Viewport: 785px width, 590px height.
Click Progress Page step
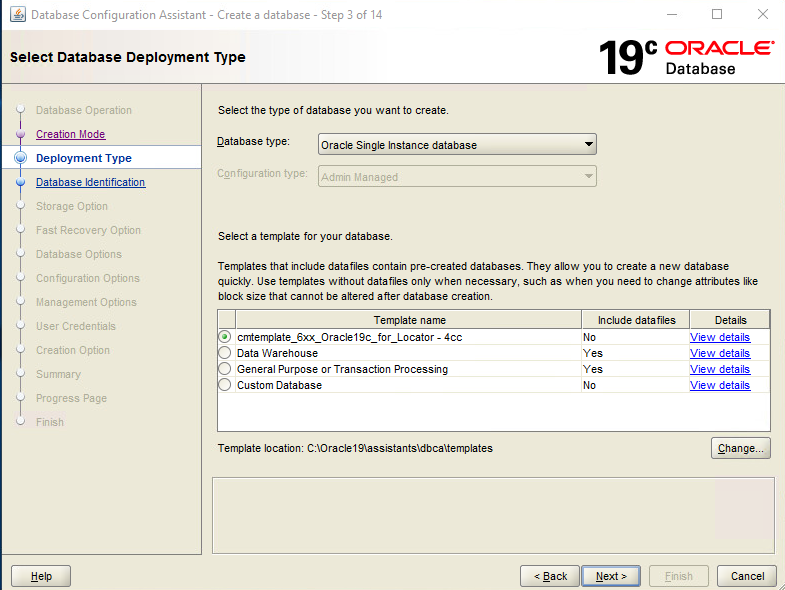pos(71,399)
